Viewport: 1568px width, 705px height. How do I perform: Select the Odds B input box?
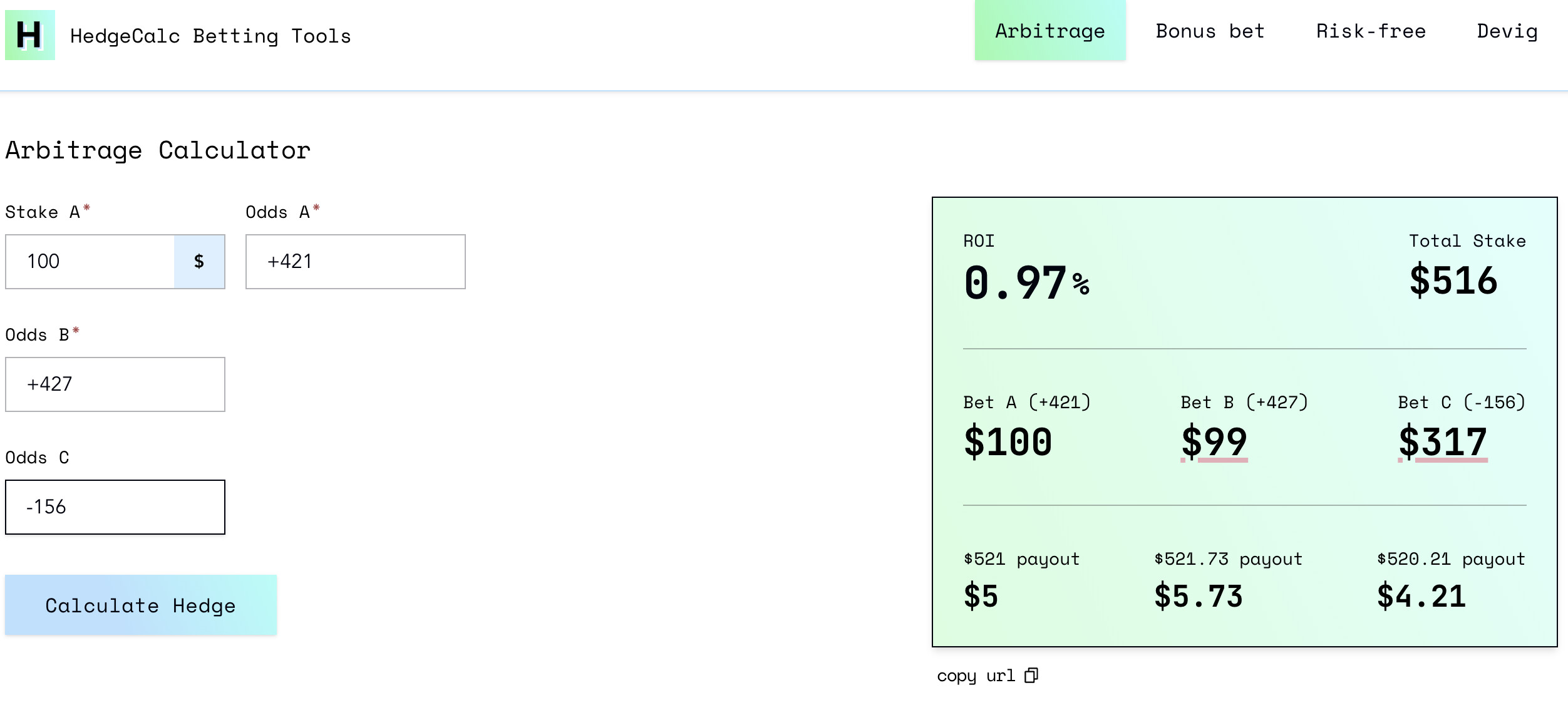click(x=115, y=384)
